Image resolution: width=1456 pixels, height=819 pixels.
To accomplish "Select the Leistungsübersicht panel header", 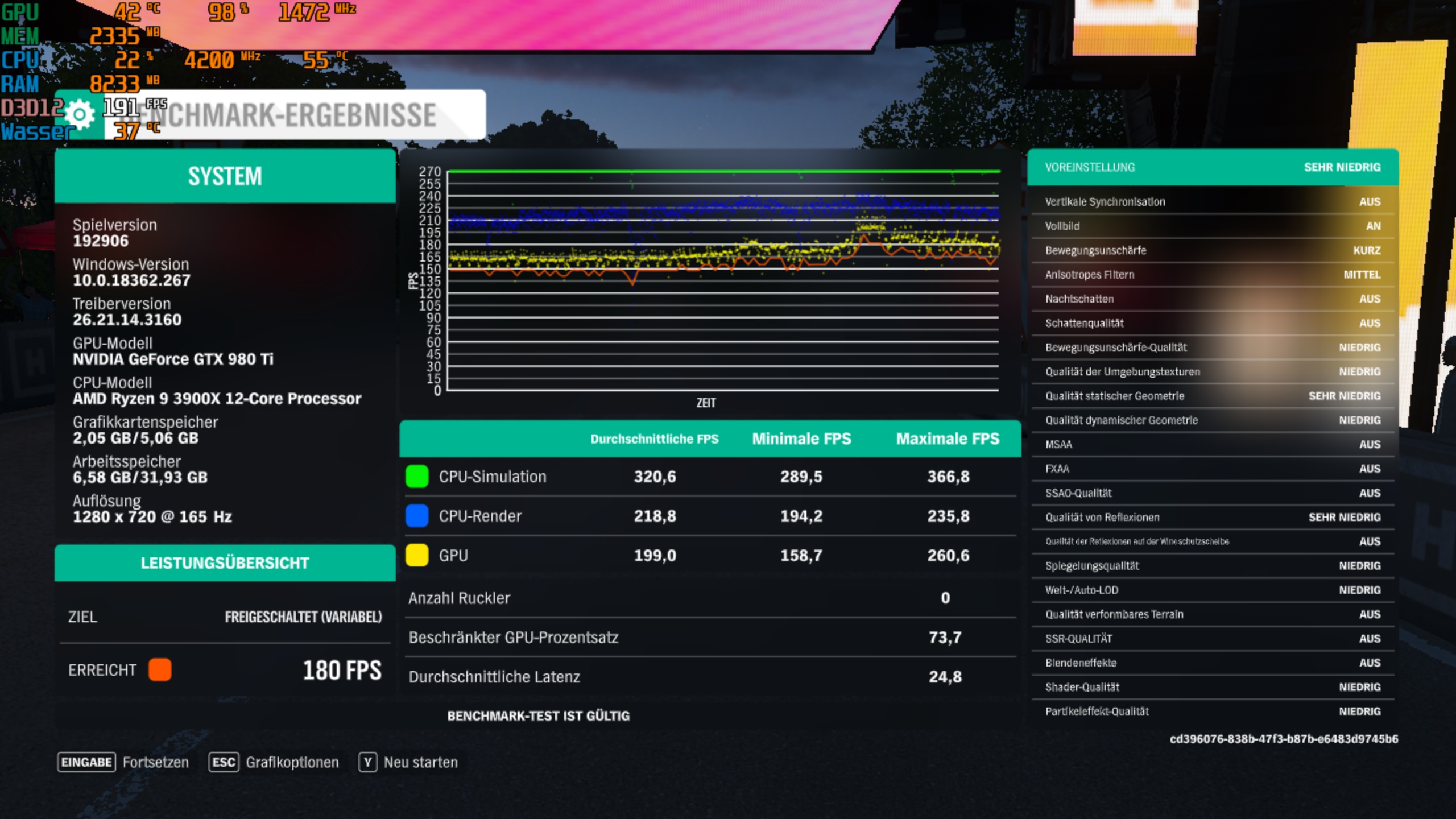I will pos(225,563).
